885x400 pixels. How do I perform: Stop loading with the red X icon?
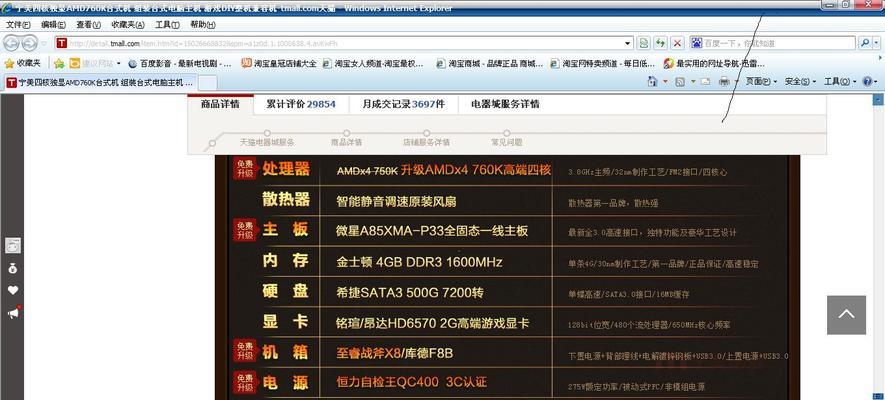click(x=678, y=43)
